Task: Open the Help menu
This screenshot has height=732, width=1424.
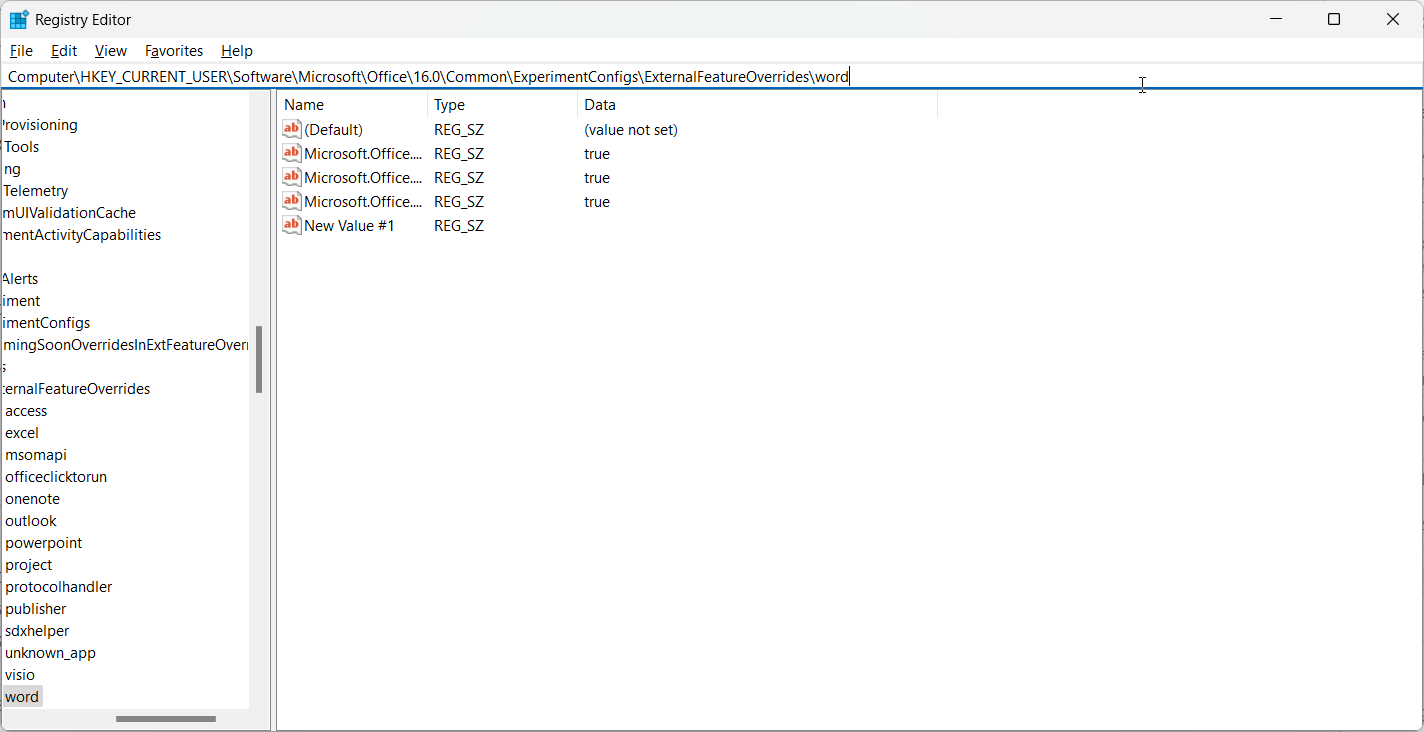Action: (x=237, y=50)
